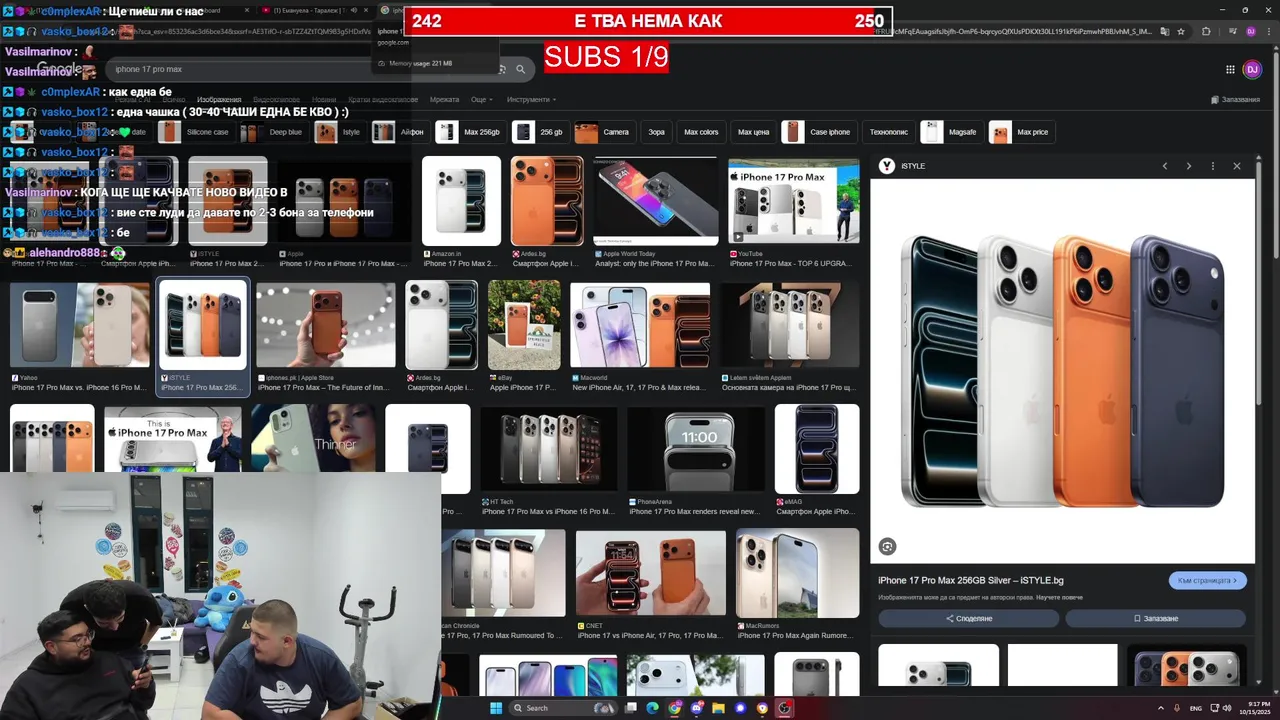Select the 'Зора' filter chip
Screen dimensions: 1280x720
click(656, 132)
